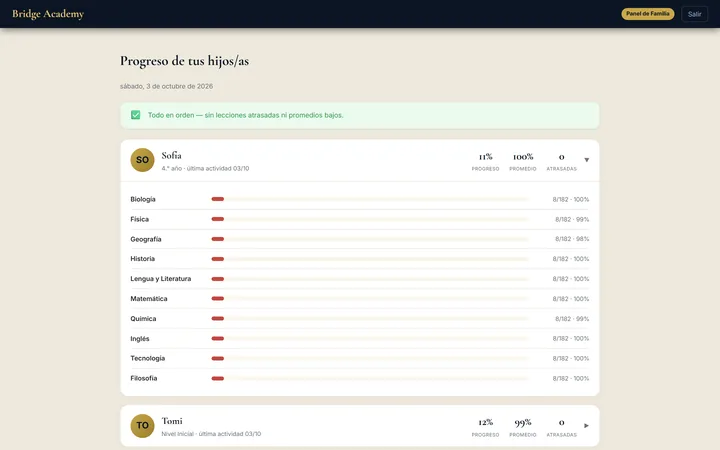Select the Física subject label
The height and width of the screenshot is (450, 720).
click(140, 219)
